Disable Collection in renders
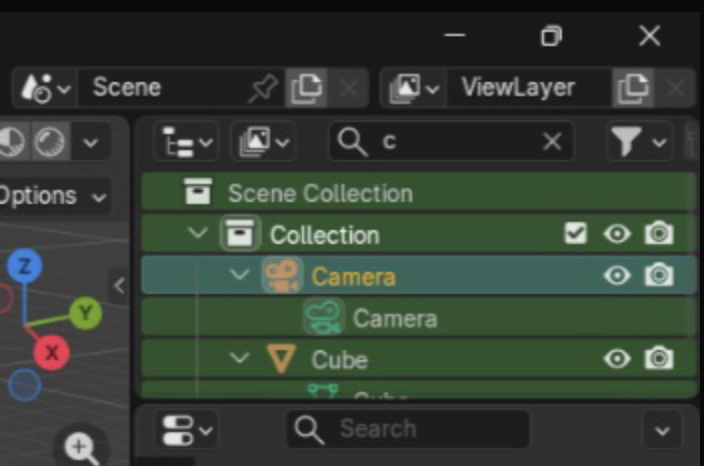The height and width of the screenshot is (466, 704). tap(659, 233)
